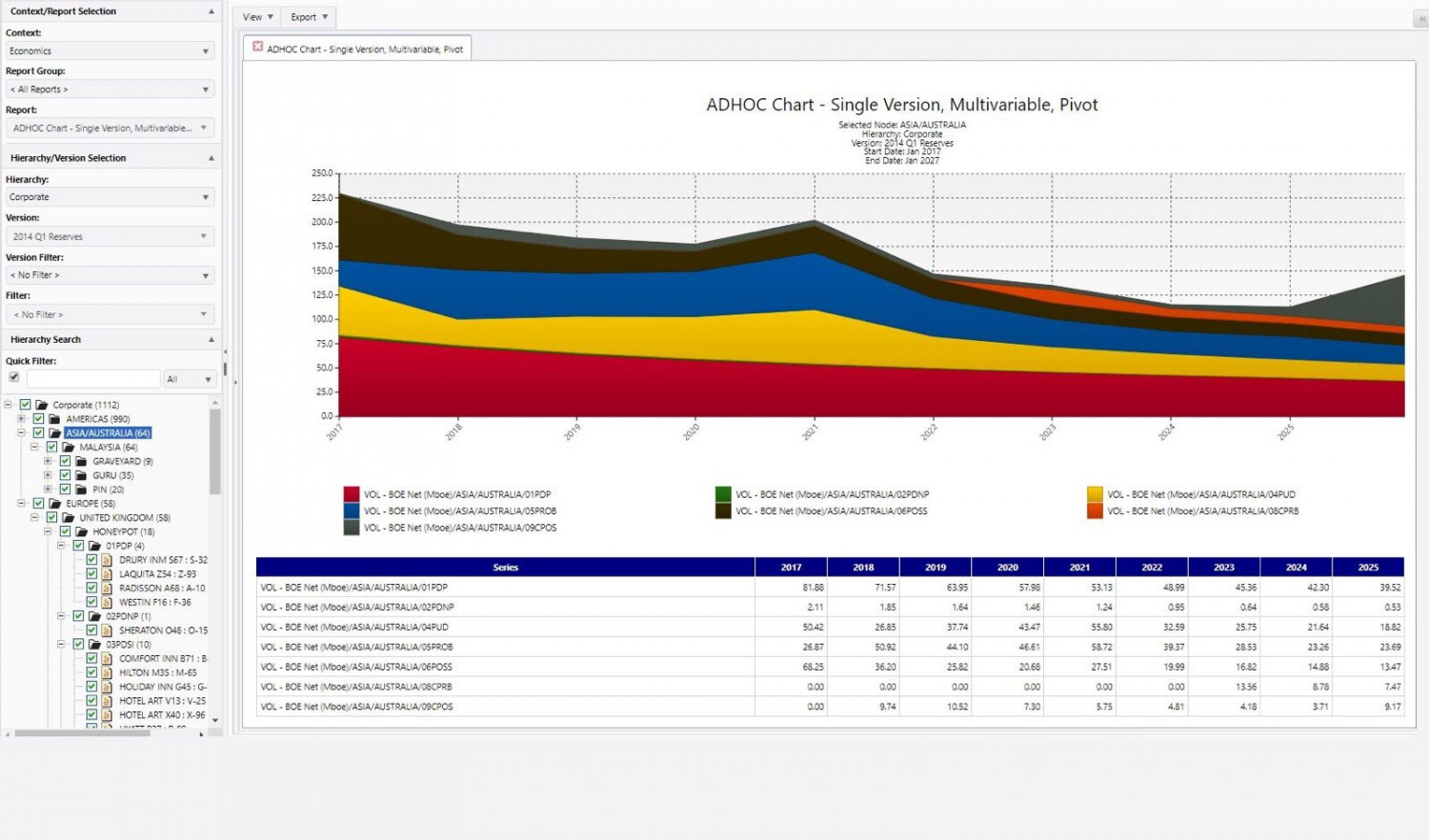Click the DRURY INN S67 document icon
The height and width of the screenshot is (840, 1429).
[x=107, y=560]
